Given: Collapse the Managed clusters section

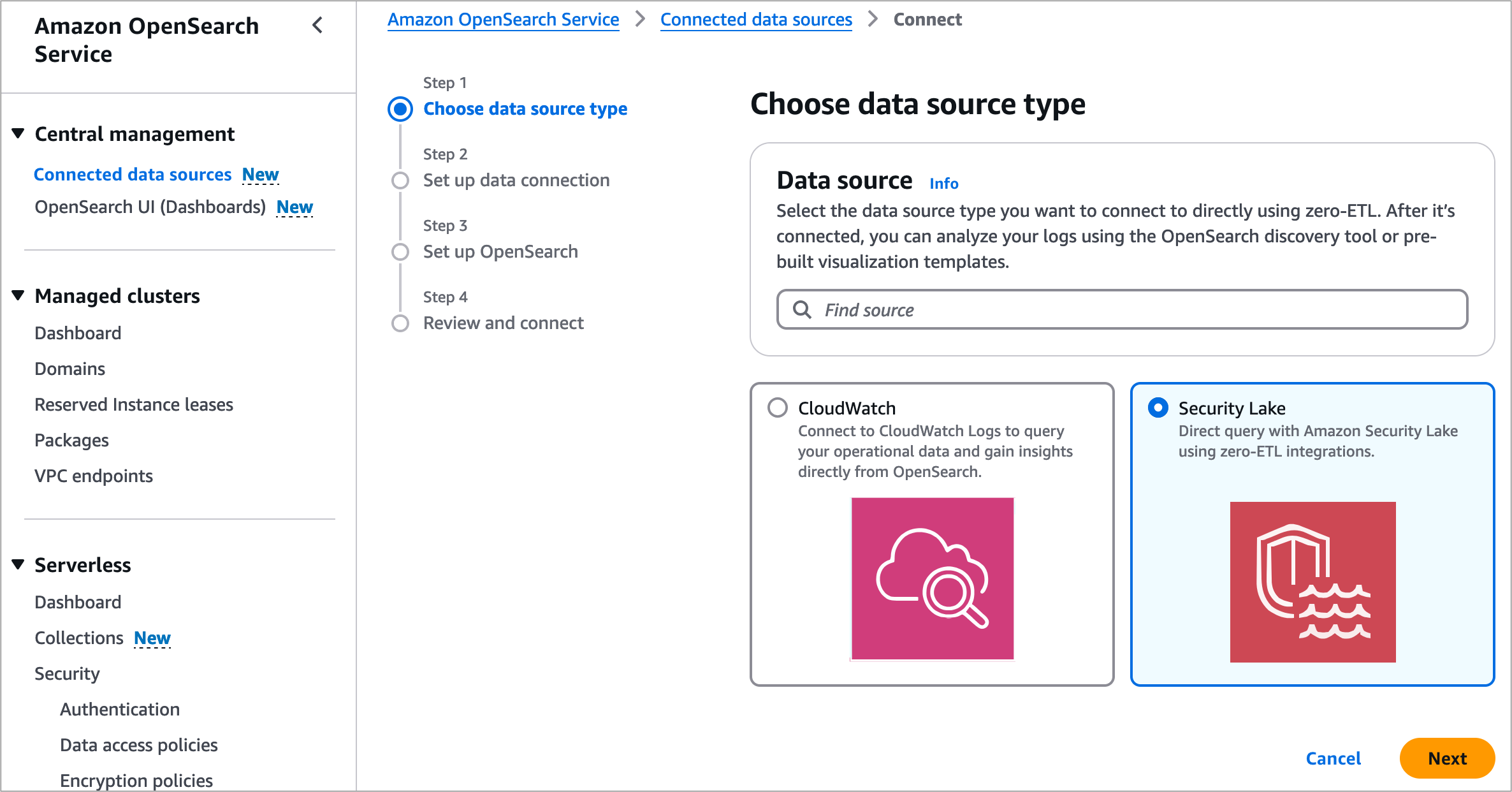Looking at the screenshot, I should tap(18, 296).
